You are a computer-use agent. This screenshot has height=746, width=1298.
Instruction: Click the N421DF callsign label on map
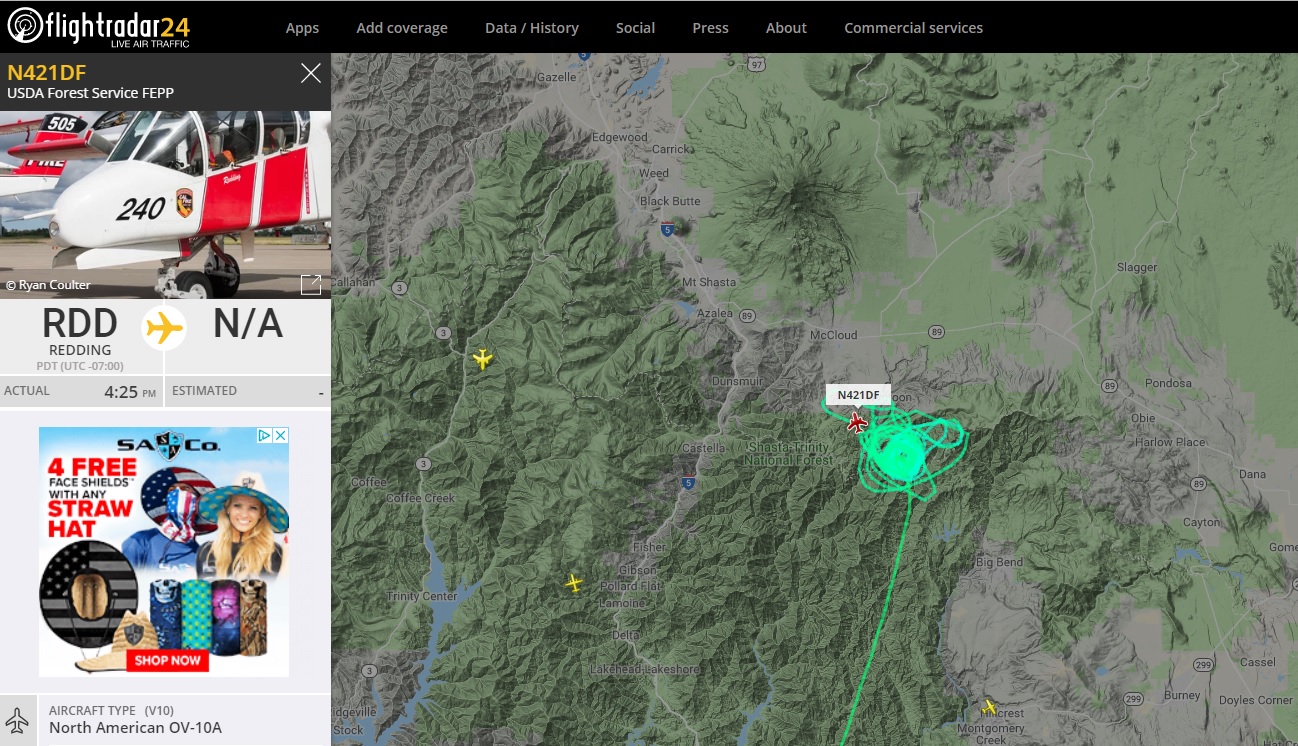pos(858,395)
